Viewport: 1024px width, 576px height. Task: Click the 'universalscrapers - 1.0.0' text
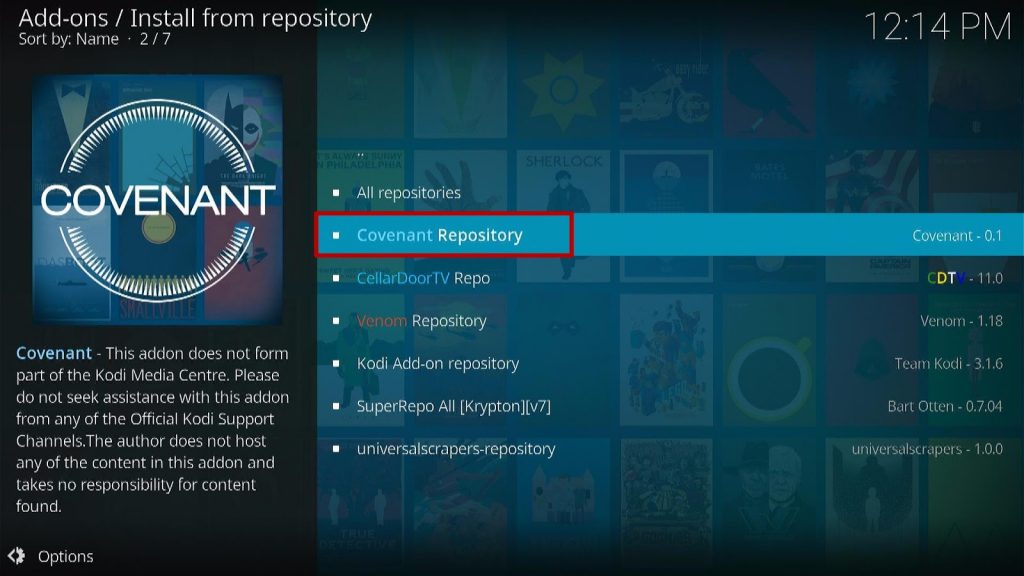coord(927,449)
